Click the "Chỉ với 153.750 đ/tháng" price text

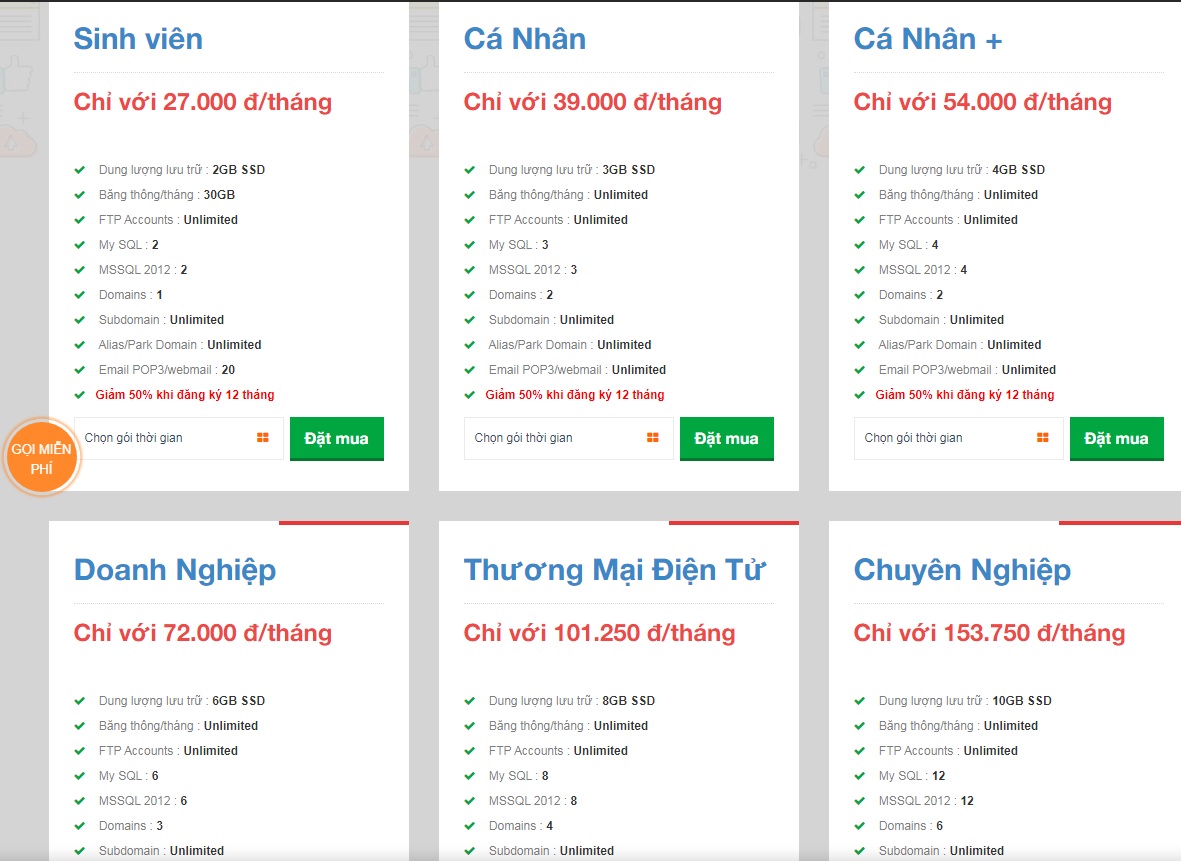(989, 633)
